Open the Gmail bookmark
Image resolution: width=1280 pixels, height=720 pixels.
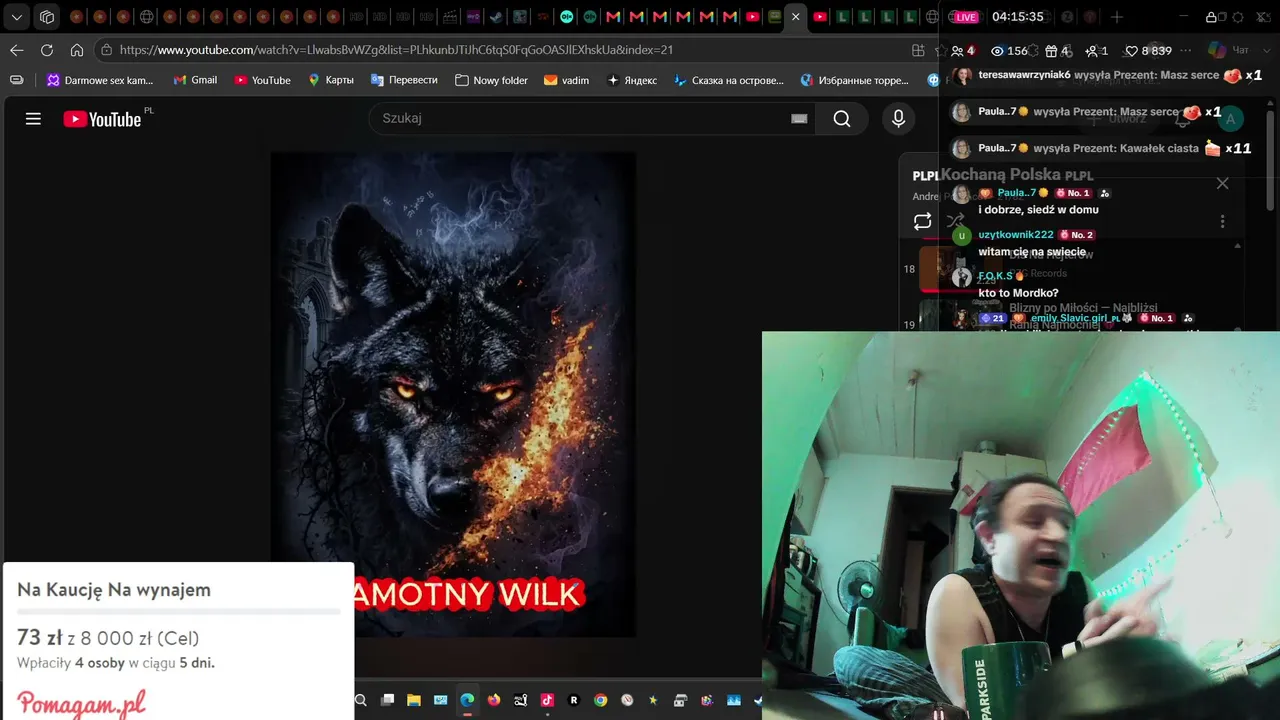click(x=195, y=80)
